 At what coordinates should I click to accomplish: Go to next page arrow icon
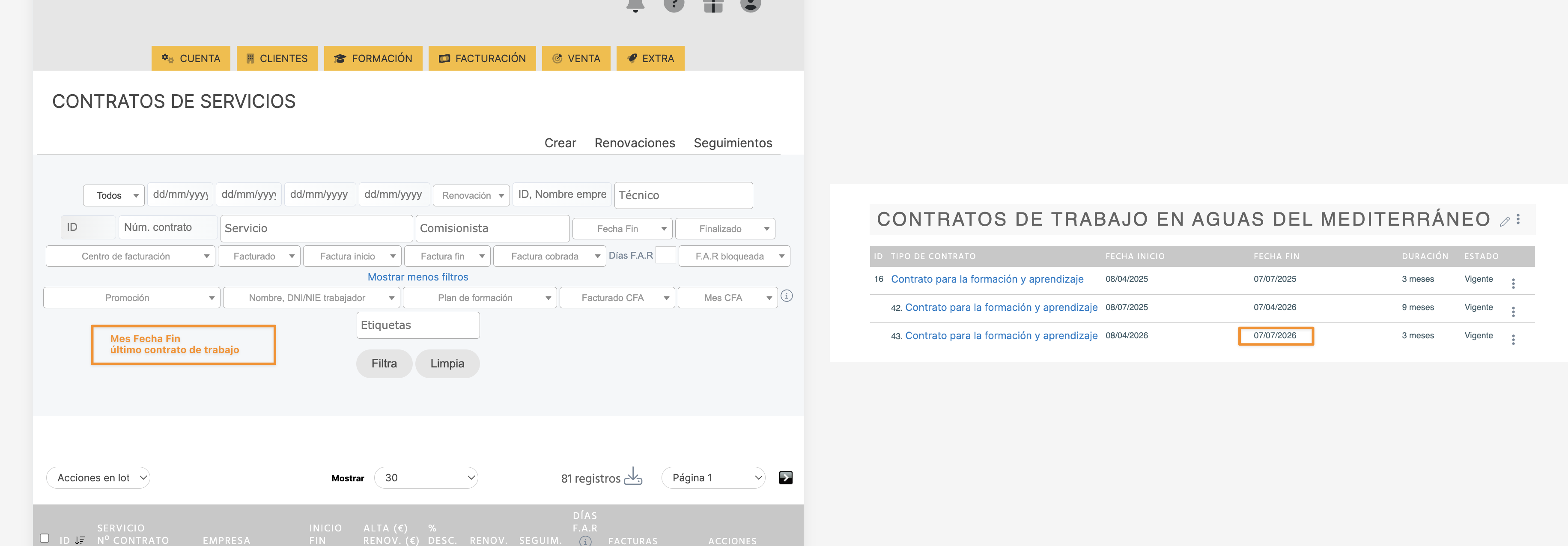click(x=785, y=478)
